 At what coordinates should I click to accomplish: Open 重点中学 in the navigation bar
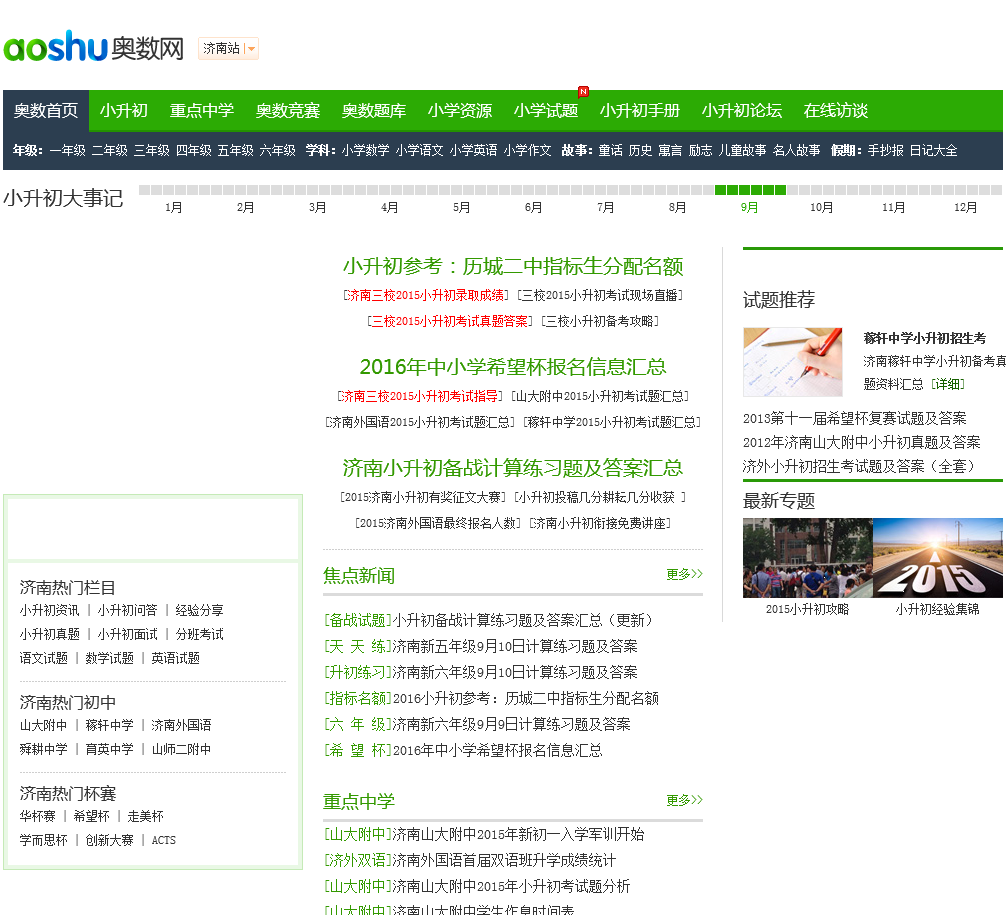click(201, 110)
